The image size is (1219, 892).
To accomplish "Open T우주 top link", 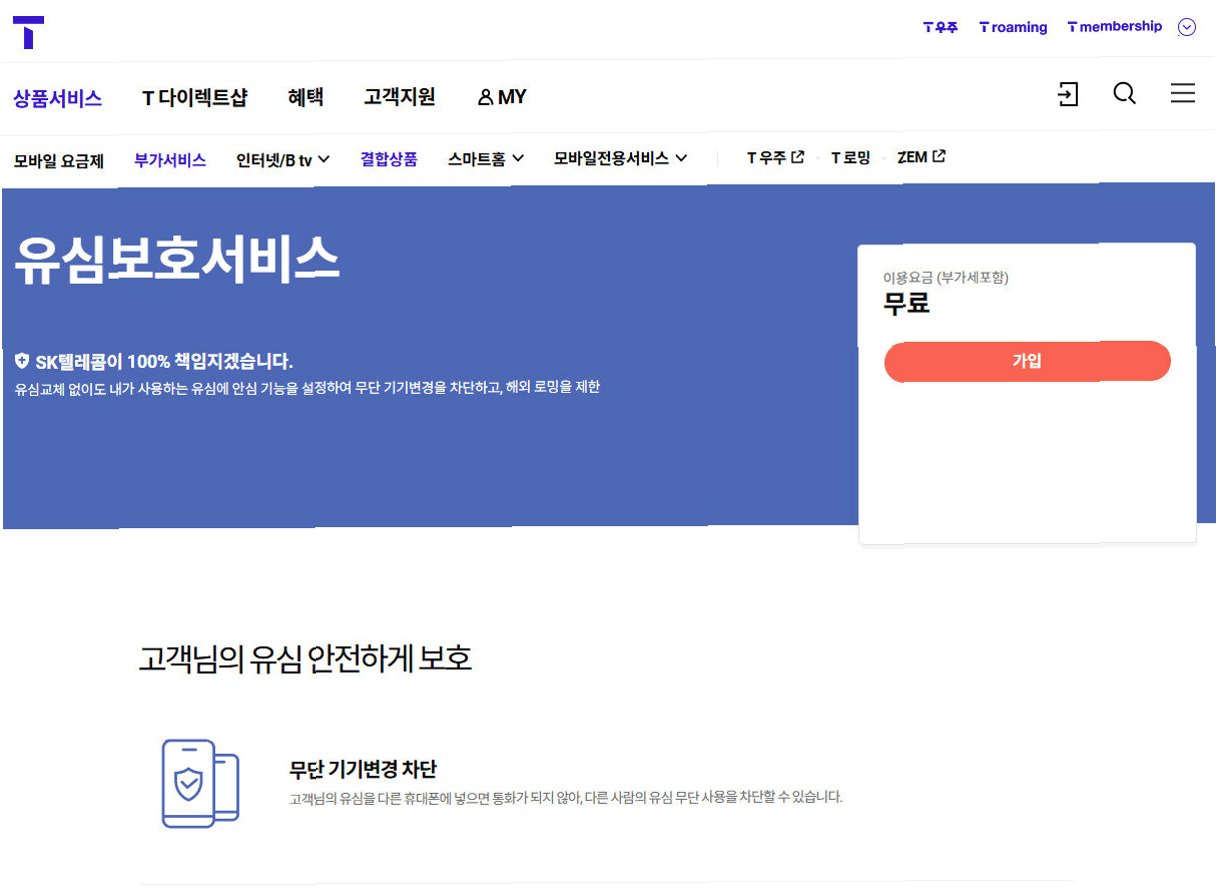I will 940,27.
